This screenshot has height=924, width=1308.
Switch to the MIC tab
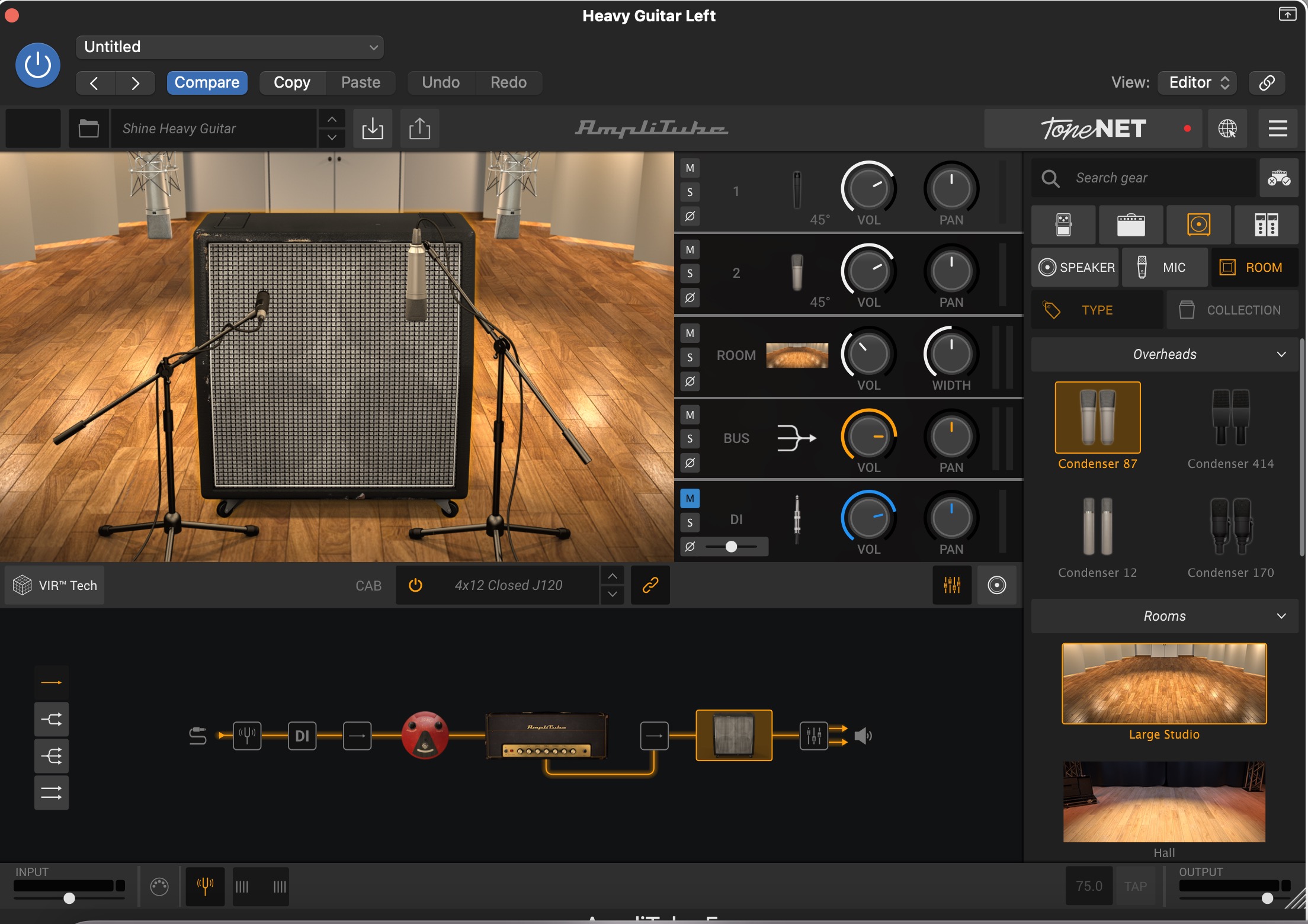tap(1165, 268)
